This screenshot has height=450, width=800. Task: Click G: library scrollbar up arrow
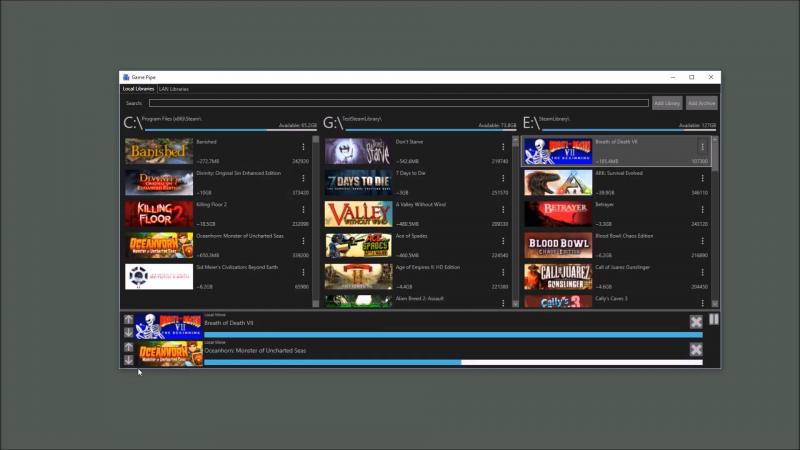click(x=515, y=139)
